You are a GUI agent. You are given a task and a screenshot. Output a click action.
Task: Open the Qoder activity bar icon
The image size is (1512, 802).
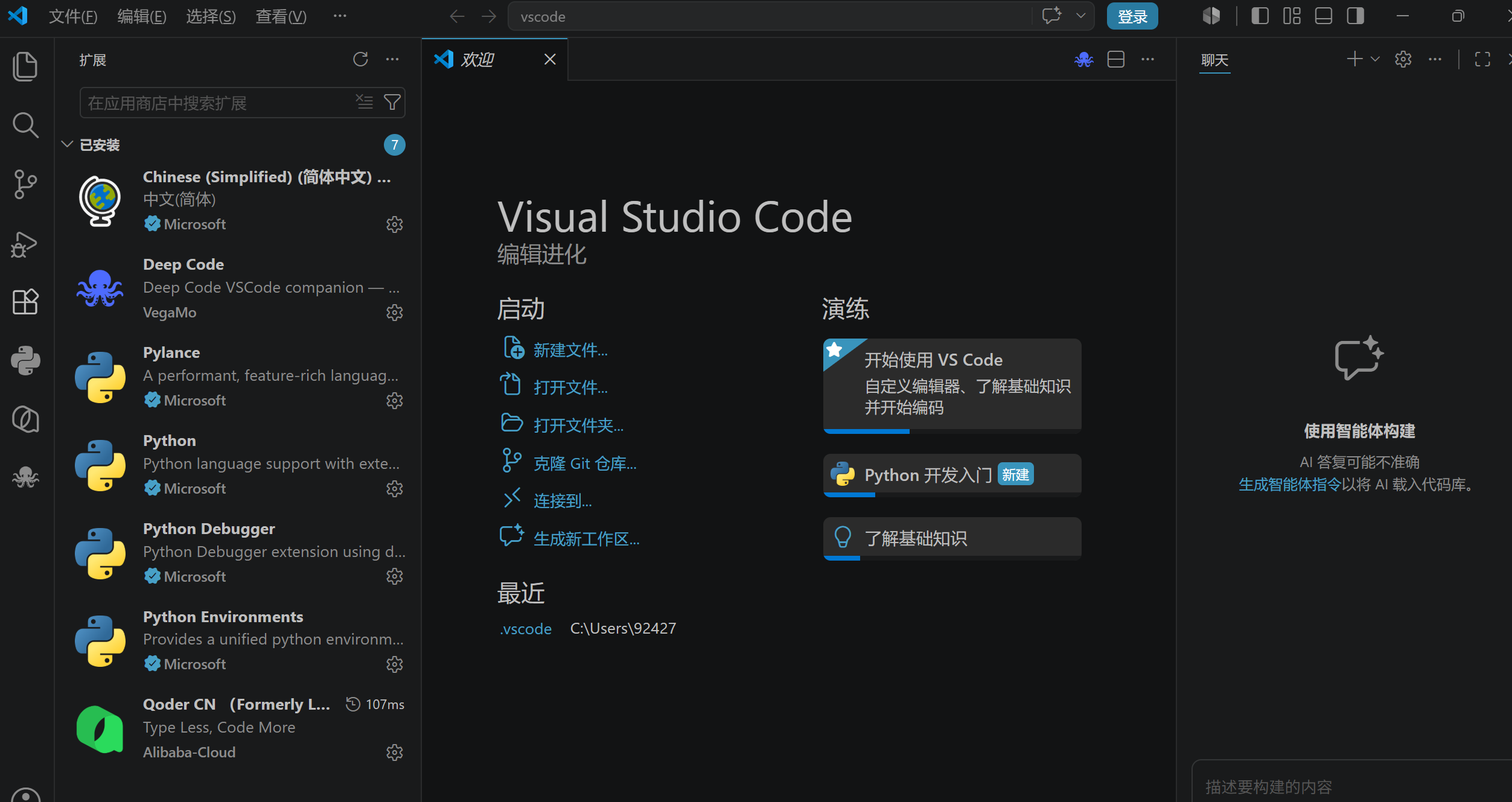25,419
